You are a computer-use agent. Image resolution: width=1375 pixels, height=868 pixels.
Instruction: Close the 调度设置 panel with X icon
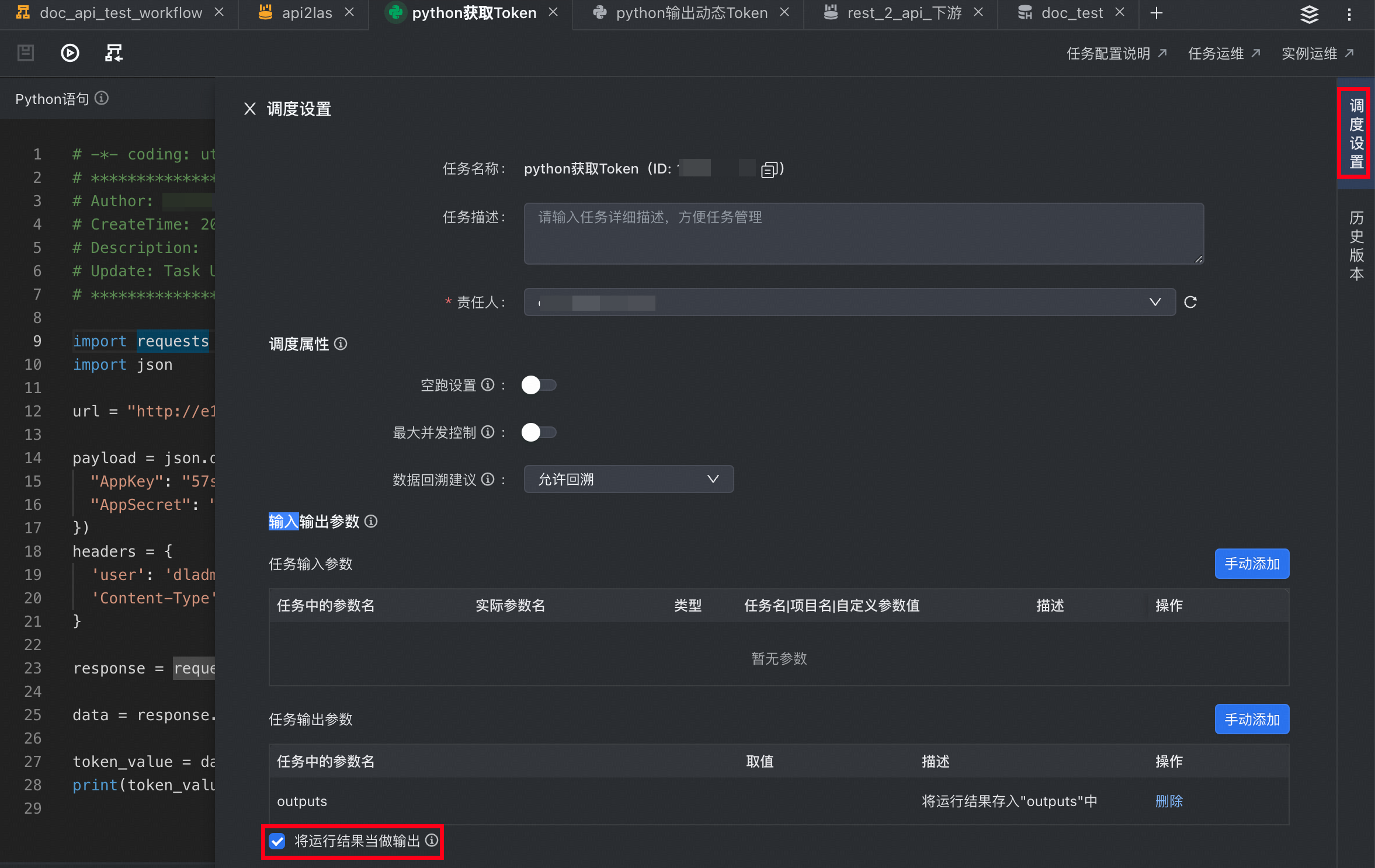(x=249, y=109)
